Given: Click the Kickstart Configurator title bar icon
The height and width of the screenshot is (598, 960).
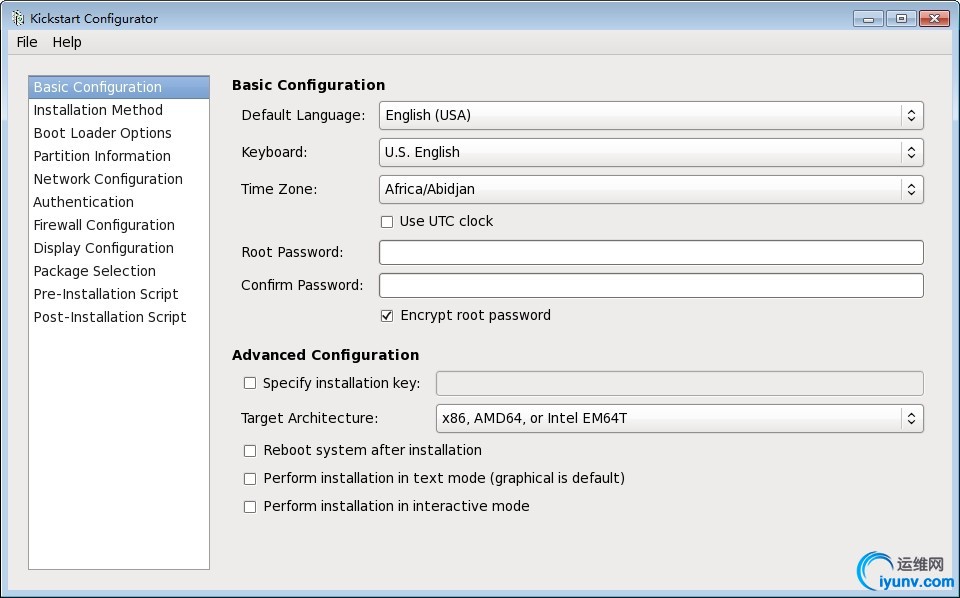Looking at the screenshot, I should click(x=17, y=18).
